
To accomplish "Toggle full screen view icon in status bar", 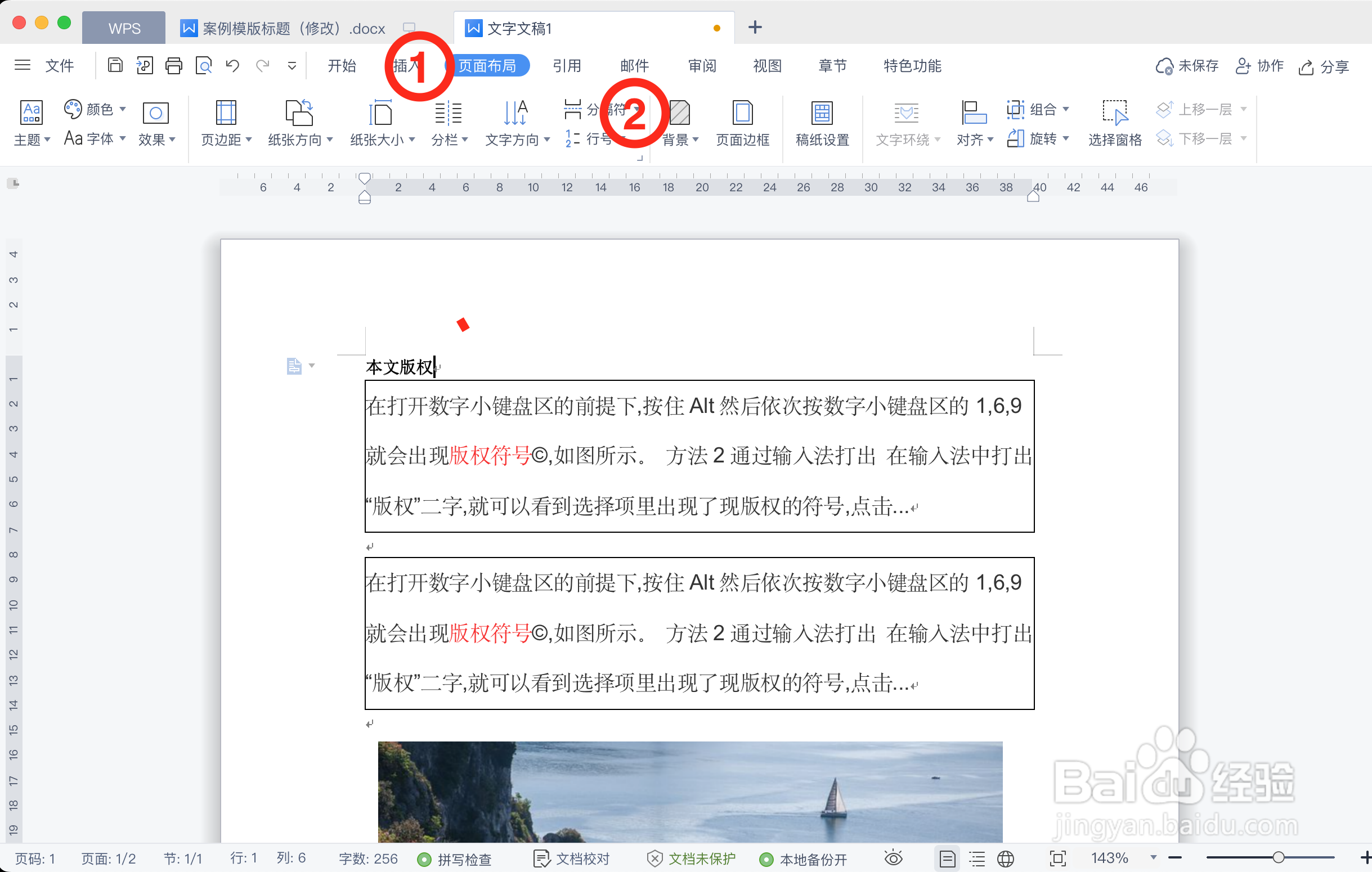I will pos(1057,858).
